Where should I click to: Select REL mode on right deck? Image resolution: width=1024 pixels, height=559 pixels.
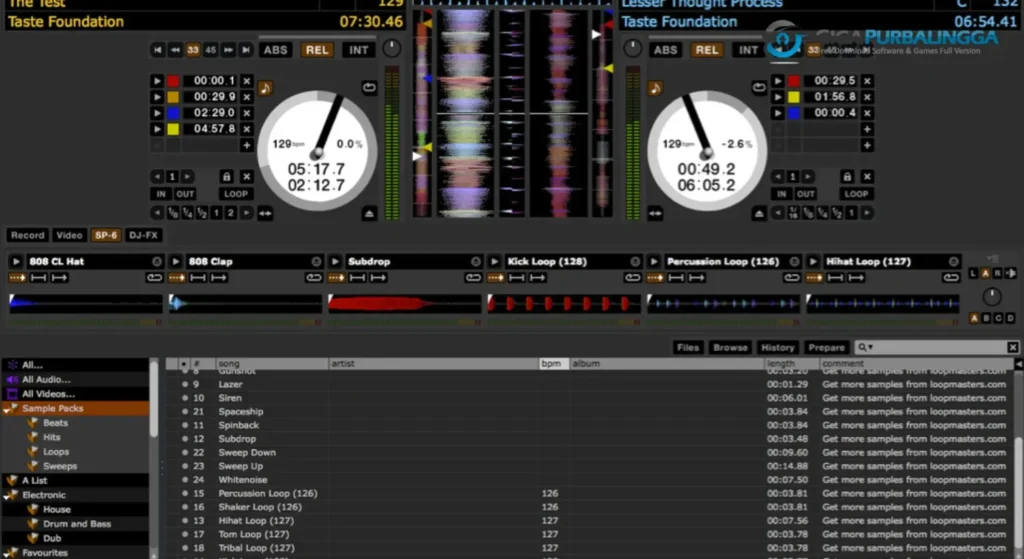pyautogui.click(x=707, y=50)
